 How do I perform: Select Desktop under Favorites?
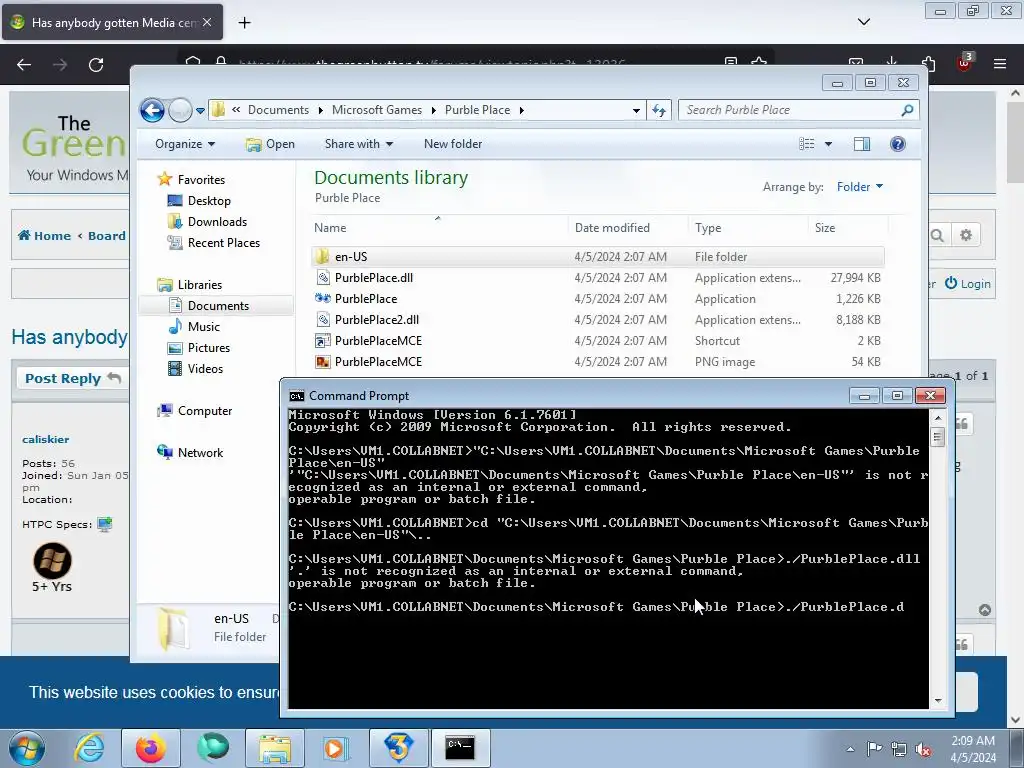coord(209,200)
